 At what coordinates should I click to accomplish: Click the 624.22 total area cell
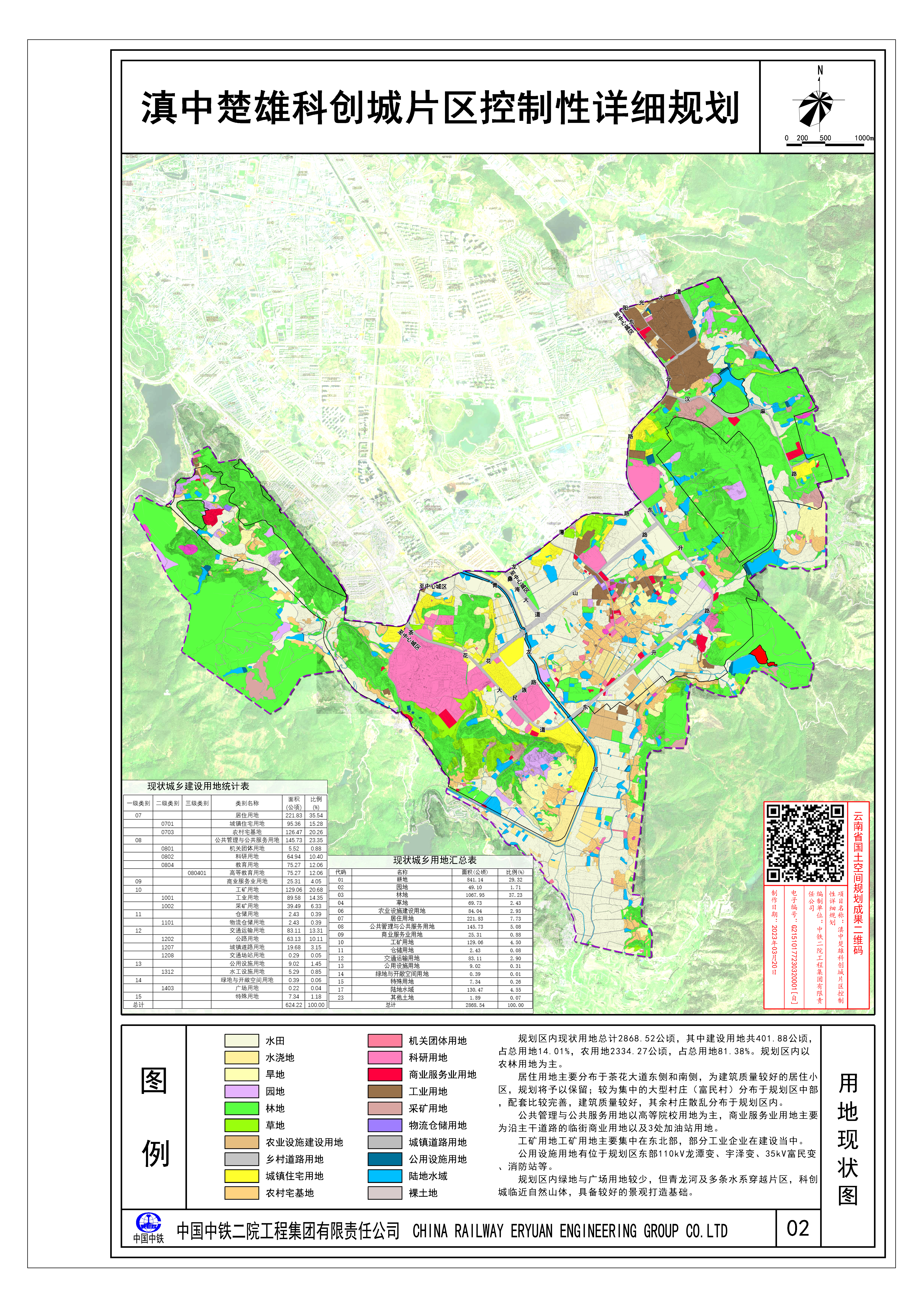pyautogui.click(x=294, y=1005)
